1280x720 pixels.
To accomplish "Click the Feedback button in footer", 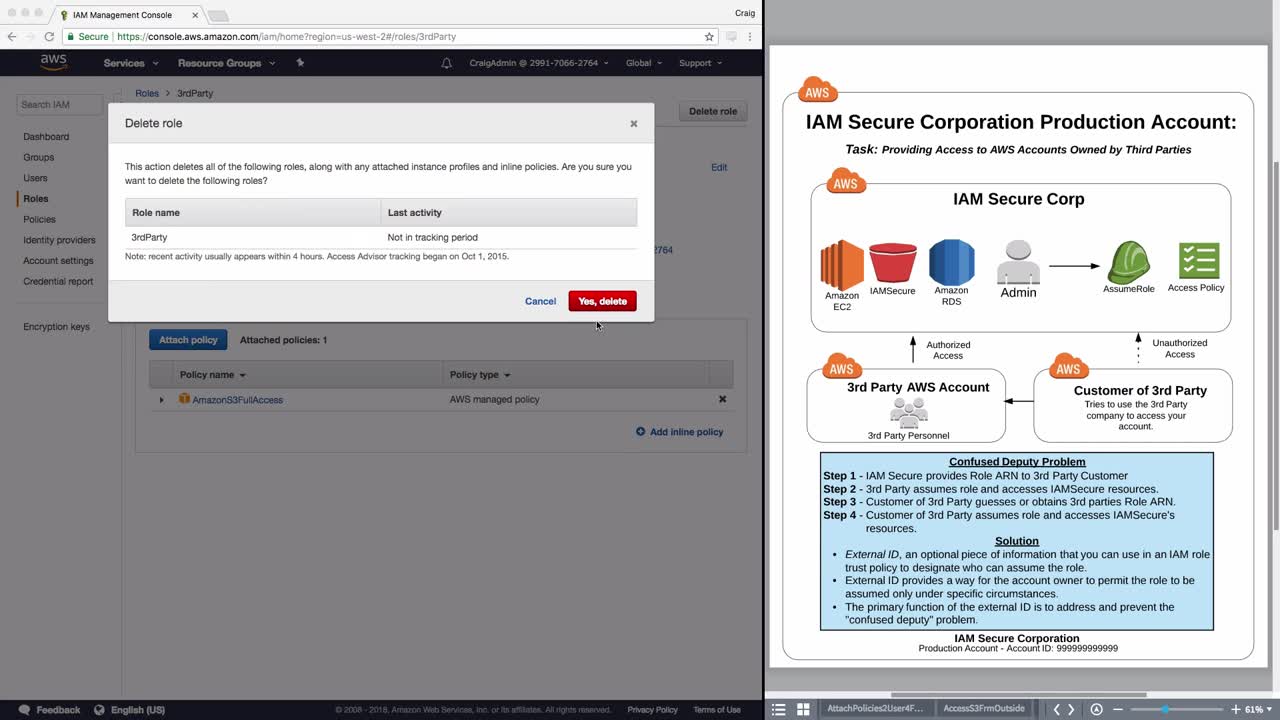I will (x=49, y=710).
